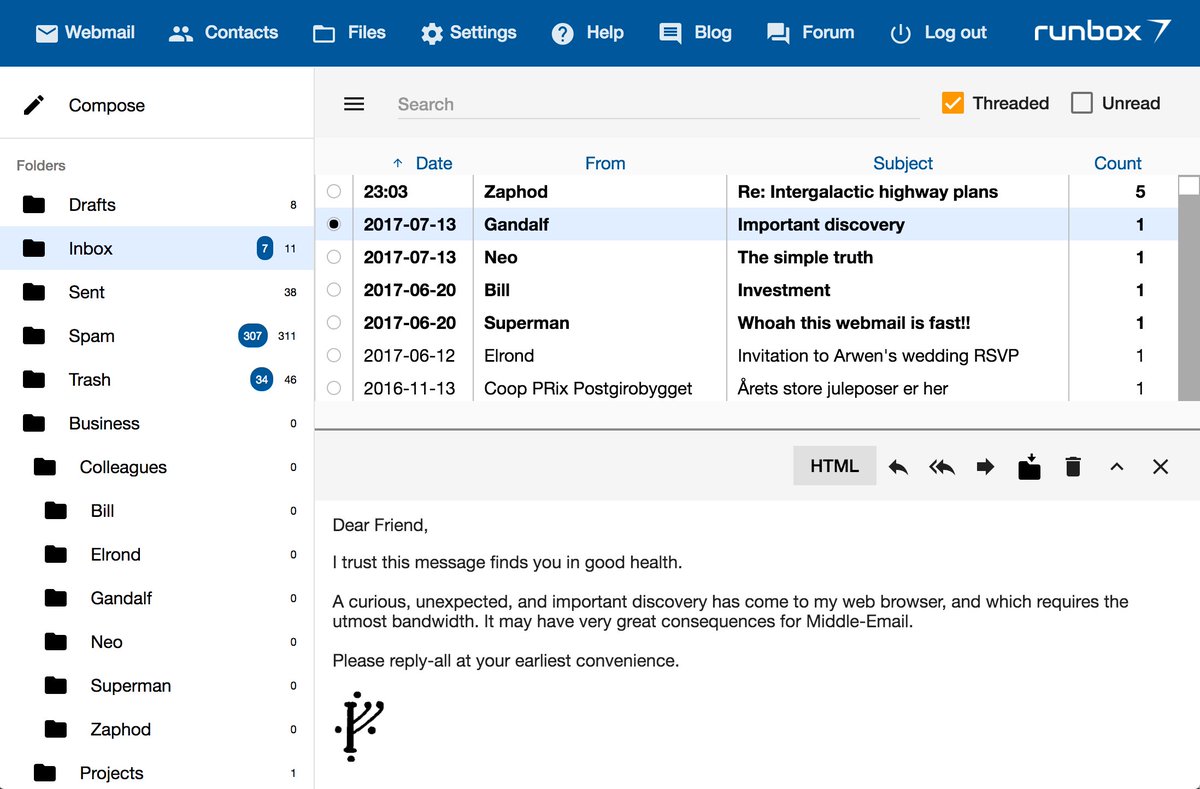Click the Reply arrow icon
The image size is (1200, 789).
coord(898,467)
